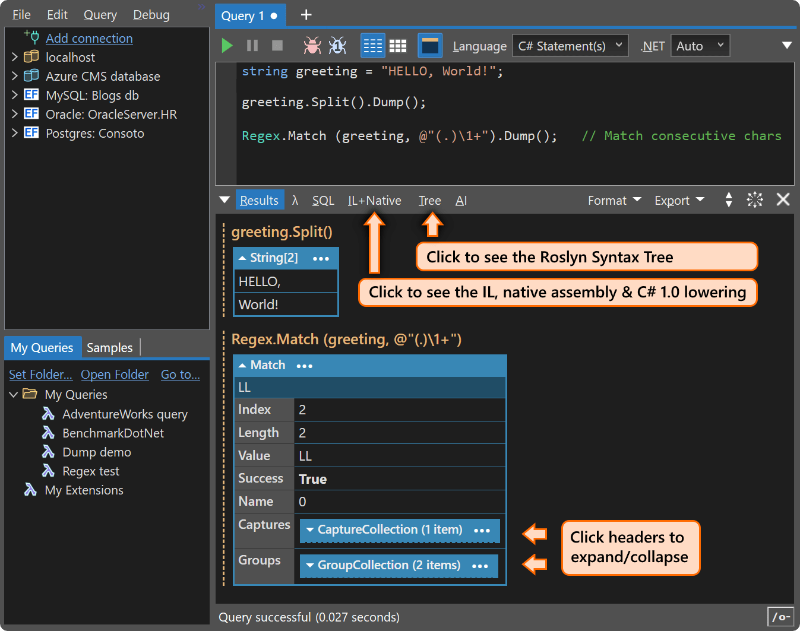Click the sparkle icon next to Export

tap(755, 200)
